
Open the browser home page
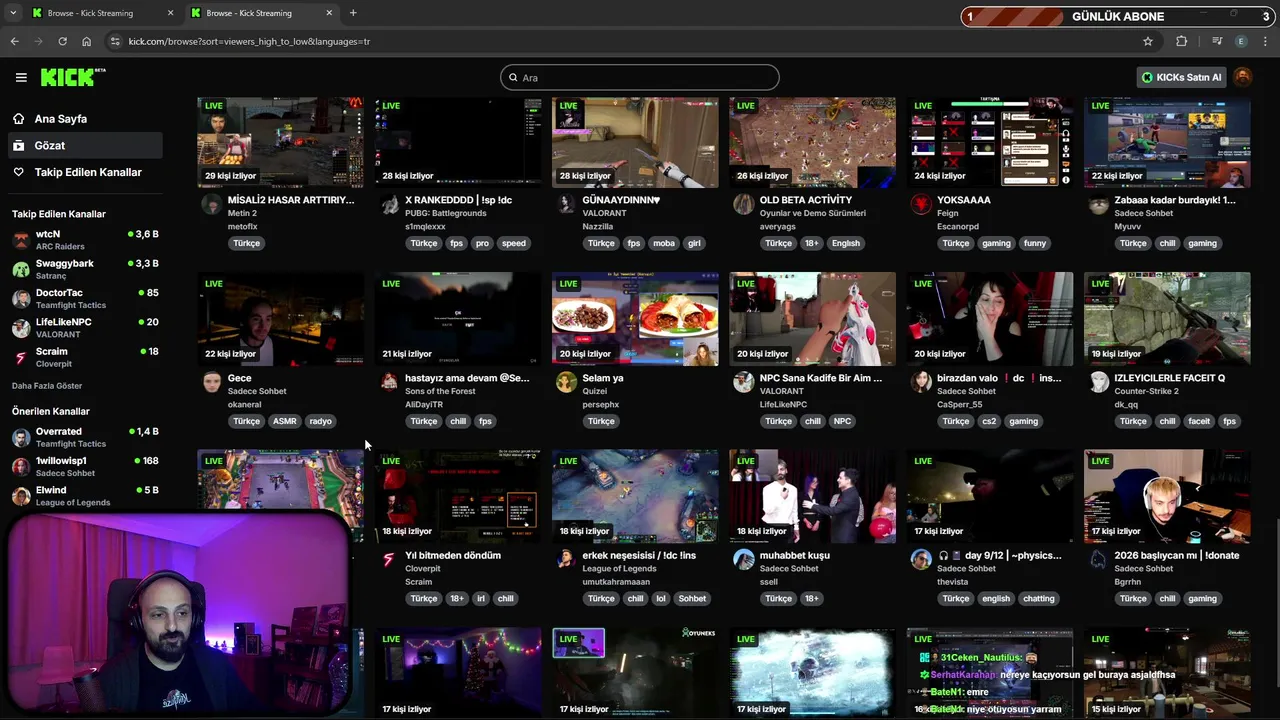(86, 41)
